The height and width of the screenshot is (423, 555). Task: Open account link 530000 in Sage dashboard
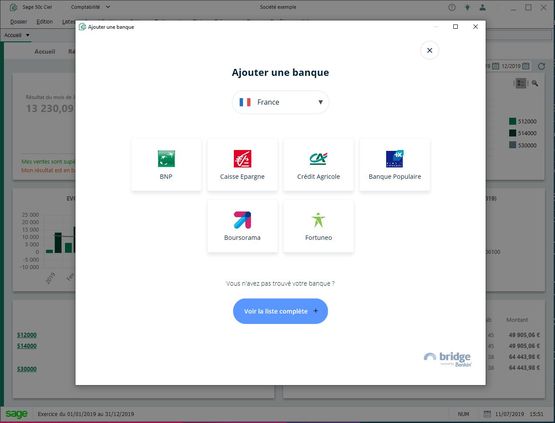click(x=27, y=369)
